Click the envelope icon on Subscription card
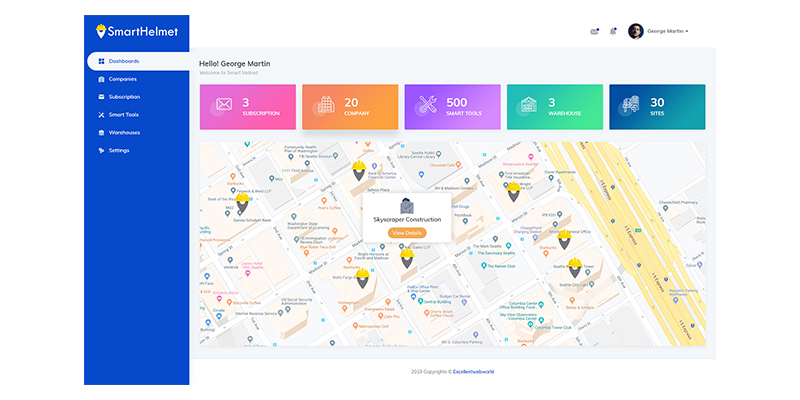 pos(224,104)
